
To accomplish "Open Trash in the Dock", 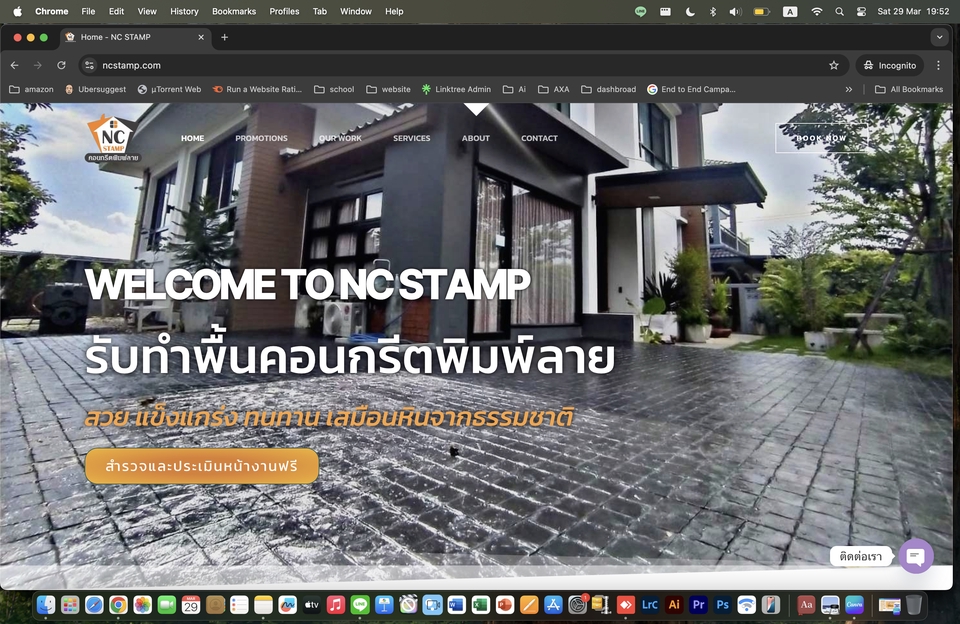I will [x=913, y=605].
